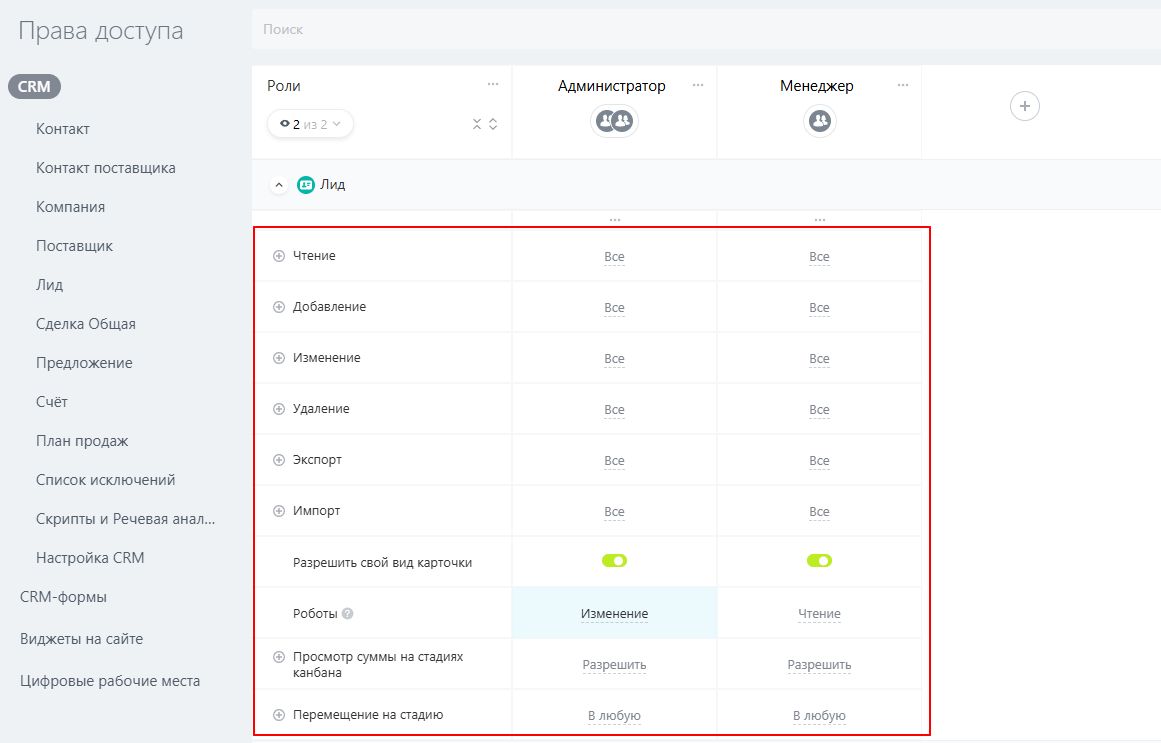1161x743 pixels.
Task: Click Разрешить for Manager kanban sum viewing
Action: pos(819,665)
